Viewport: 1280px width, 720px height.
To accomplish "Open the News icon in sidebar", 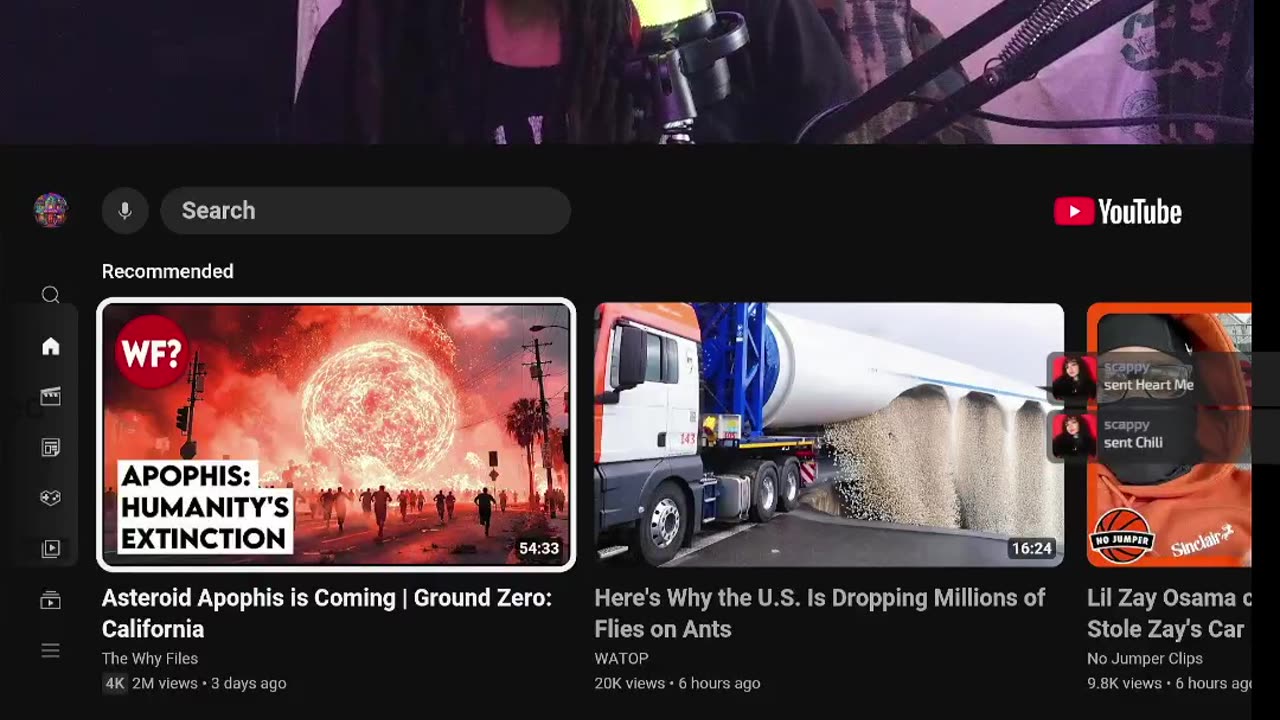I will pyautogui.click(x=51, y=448).
